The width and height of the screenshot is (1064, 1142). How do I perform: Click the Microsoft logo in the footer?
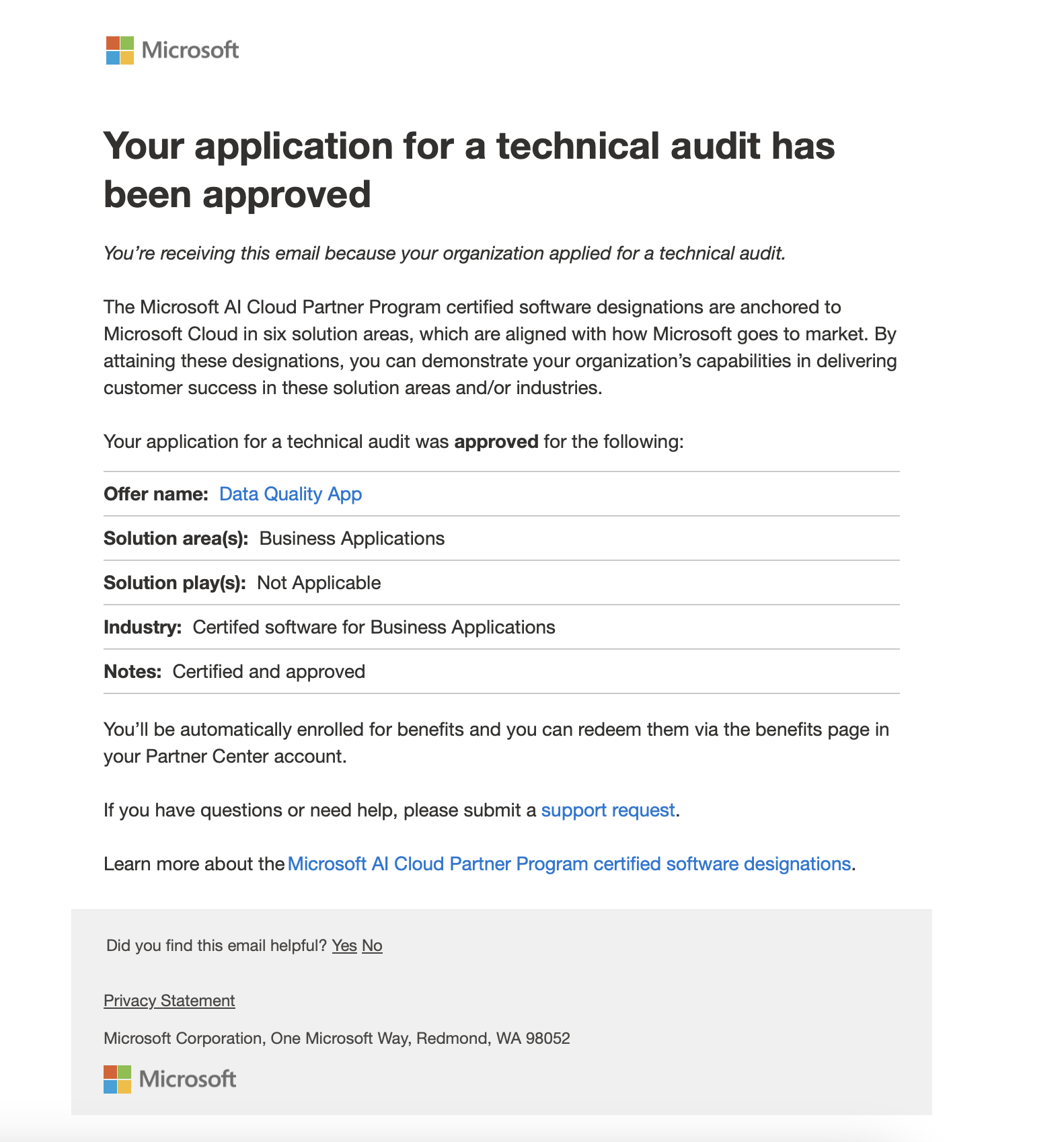click(x=170, y=1079)
